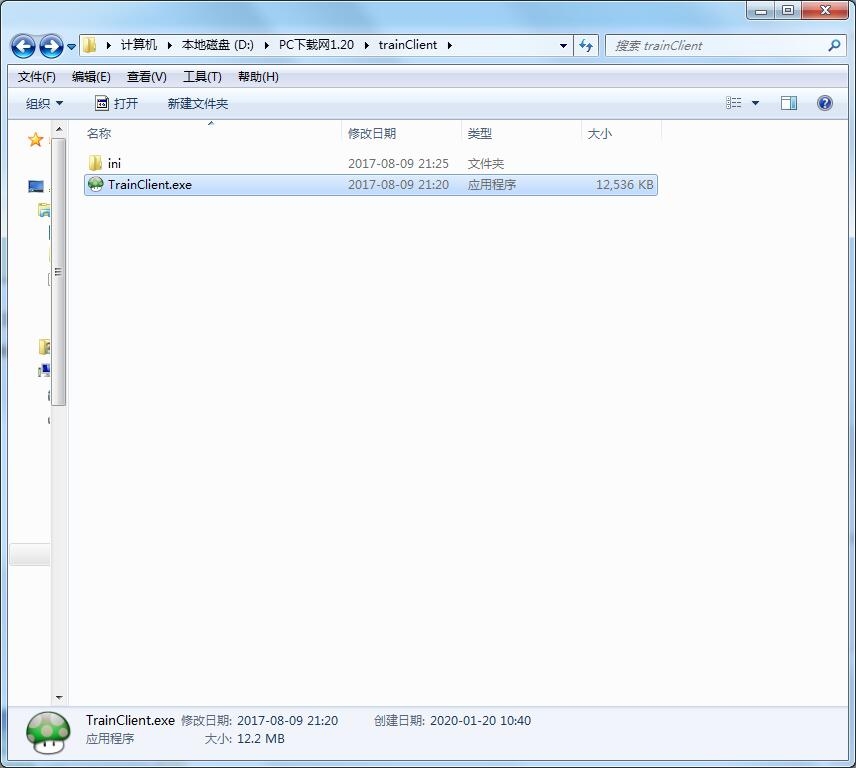Expand arrow after PC下载网1.20 in the breadcrumb

(x=366, y=45)
